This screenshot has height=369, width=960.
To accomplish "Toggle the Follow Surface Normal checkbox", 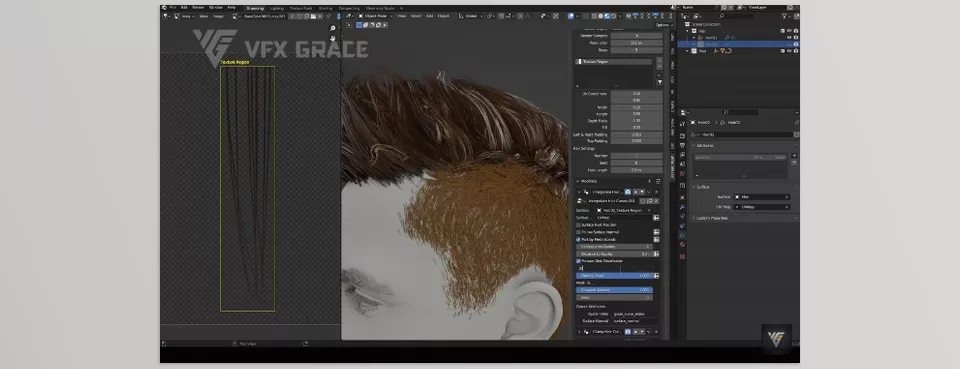I will tap(579, 232).
